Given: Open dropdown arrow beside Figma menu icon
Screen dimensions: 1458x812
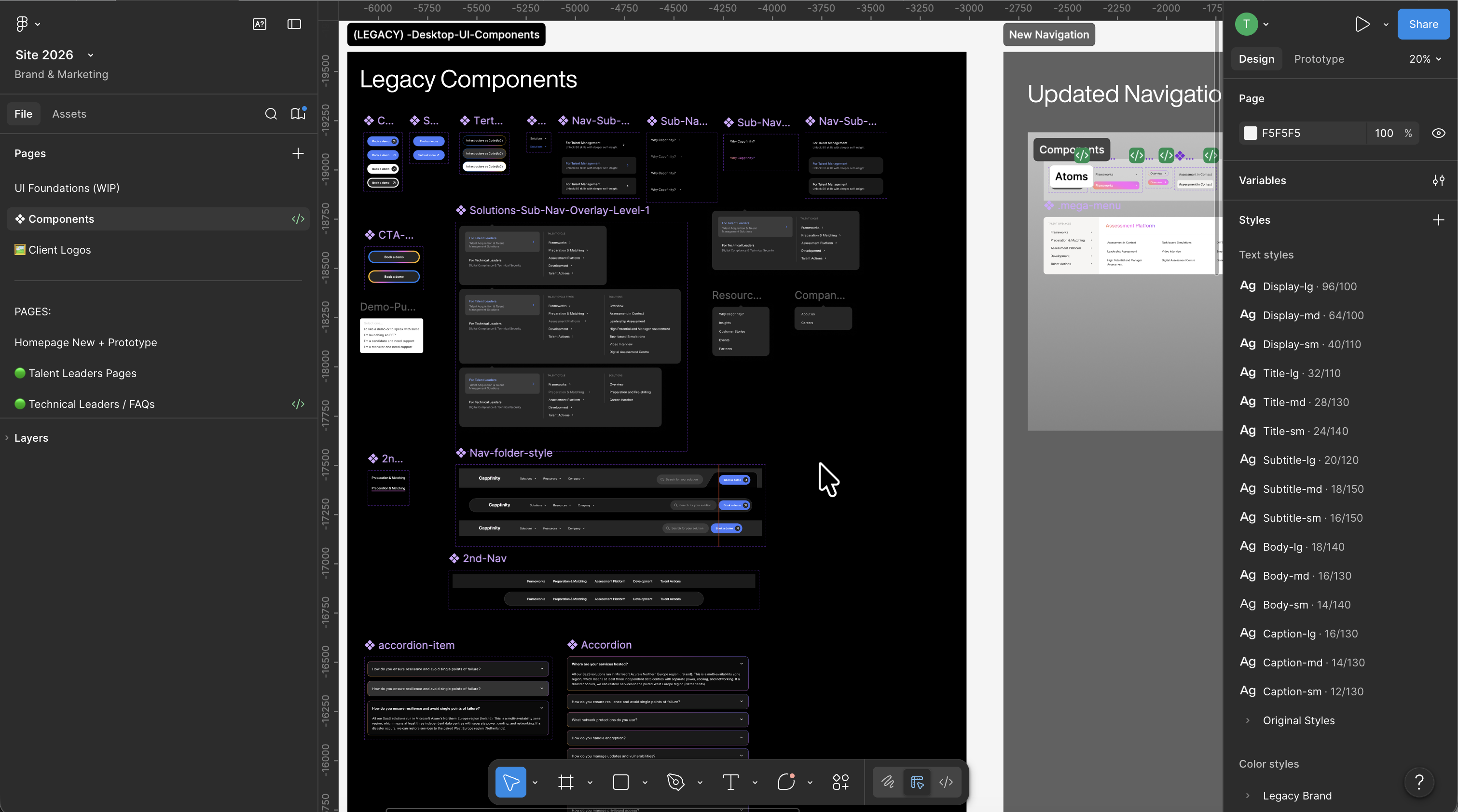Looking at the screenshot, I should click(38, 24).
